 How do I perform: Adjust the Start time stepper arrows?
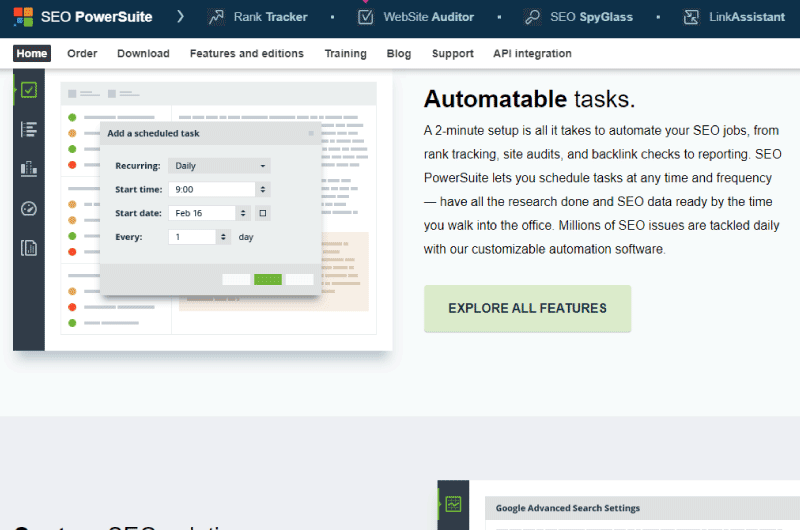263,189
